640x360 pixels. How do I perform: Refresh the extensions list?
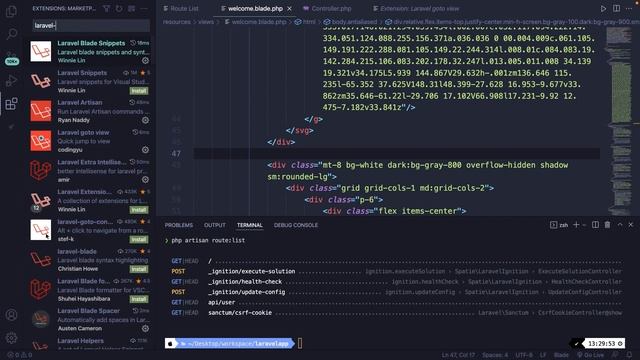(119, 9)
